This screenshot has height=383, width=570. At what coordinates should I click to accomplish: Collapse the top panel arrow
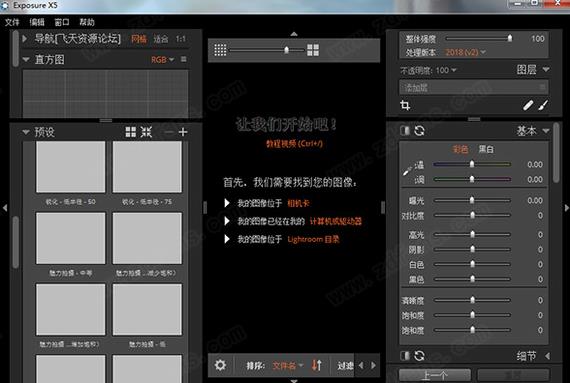(294, 34)
